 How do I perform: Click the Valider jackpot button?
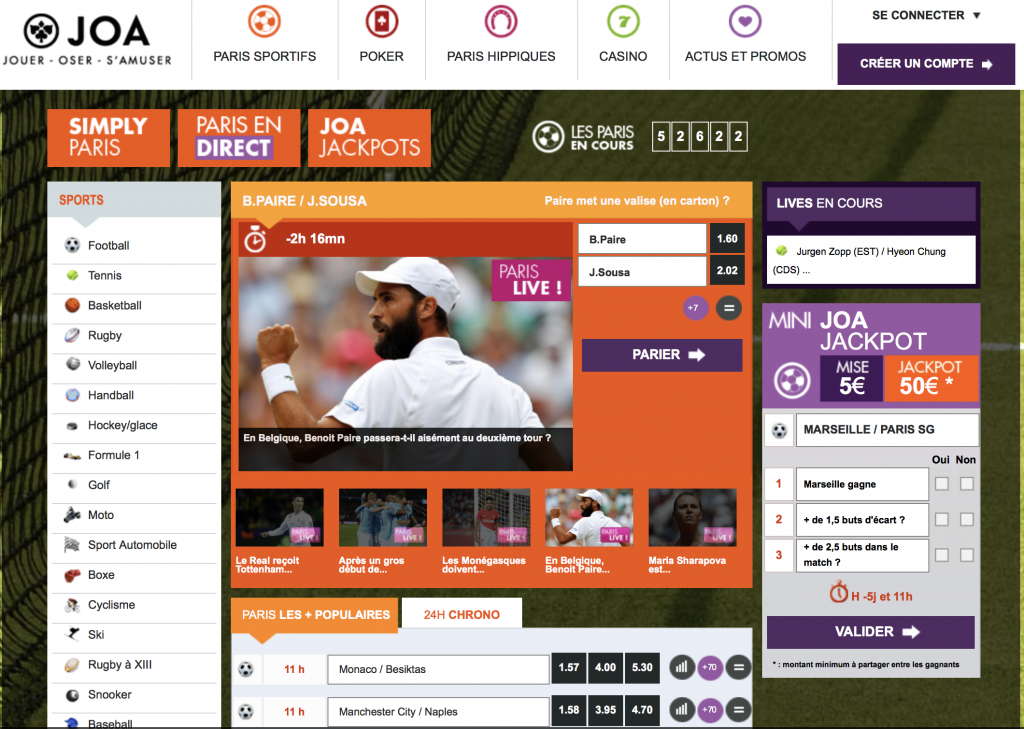pyautogui.click(x=871, y=632)
